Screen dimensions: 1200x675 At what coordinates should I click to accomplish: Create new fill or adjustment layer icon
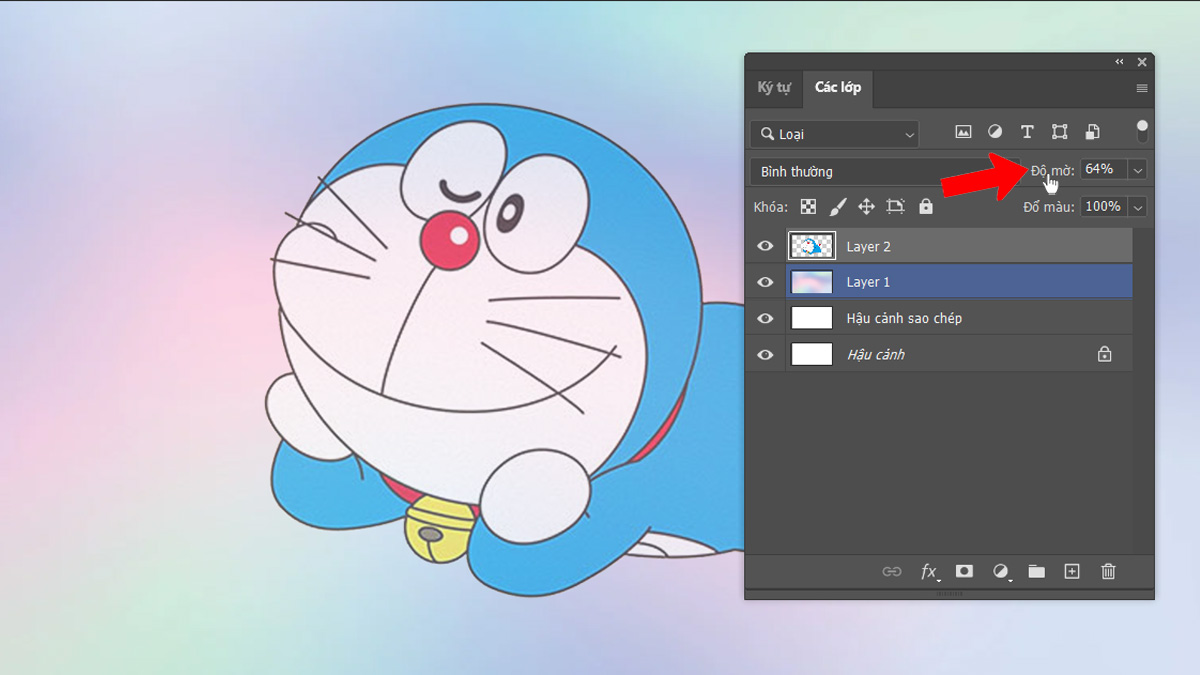pyautogui.click(x=1000, y=571)
